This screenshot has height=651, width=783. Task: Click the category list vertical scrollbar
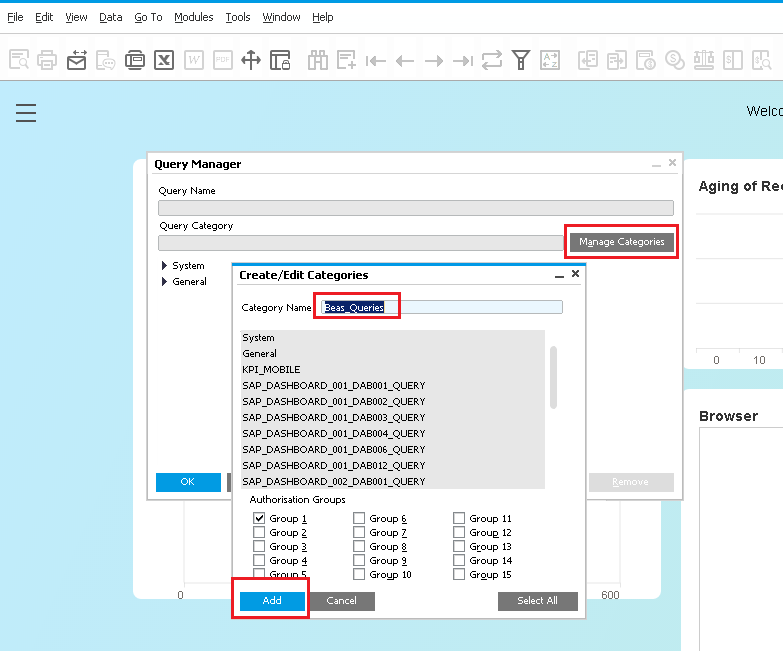(554, 378)
